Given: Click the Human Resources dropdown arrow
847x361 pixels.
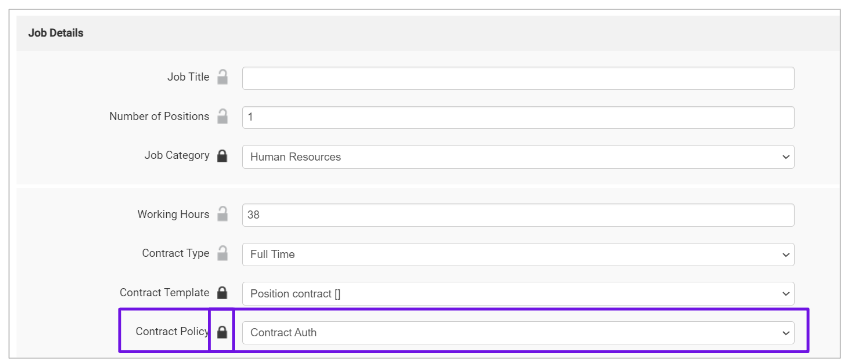Looking at the screenshot, I should point(785,157).
